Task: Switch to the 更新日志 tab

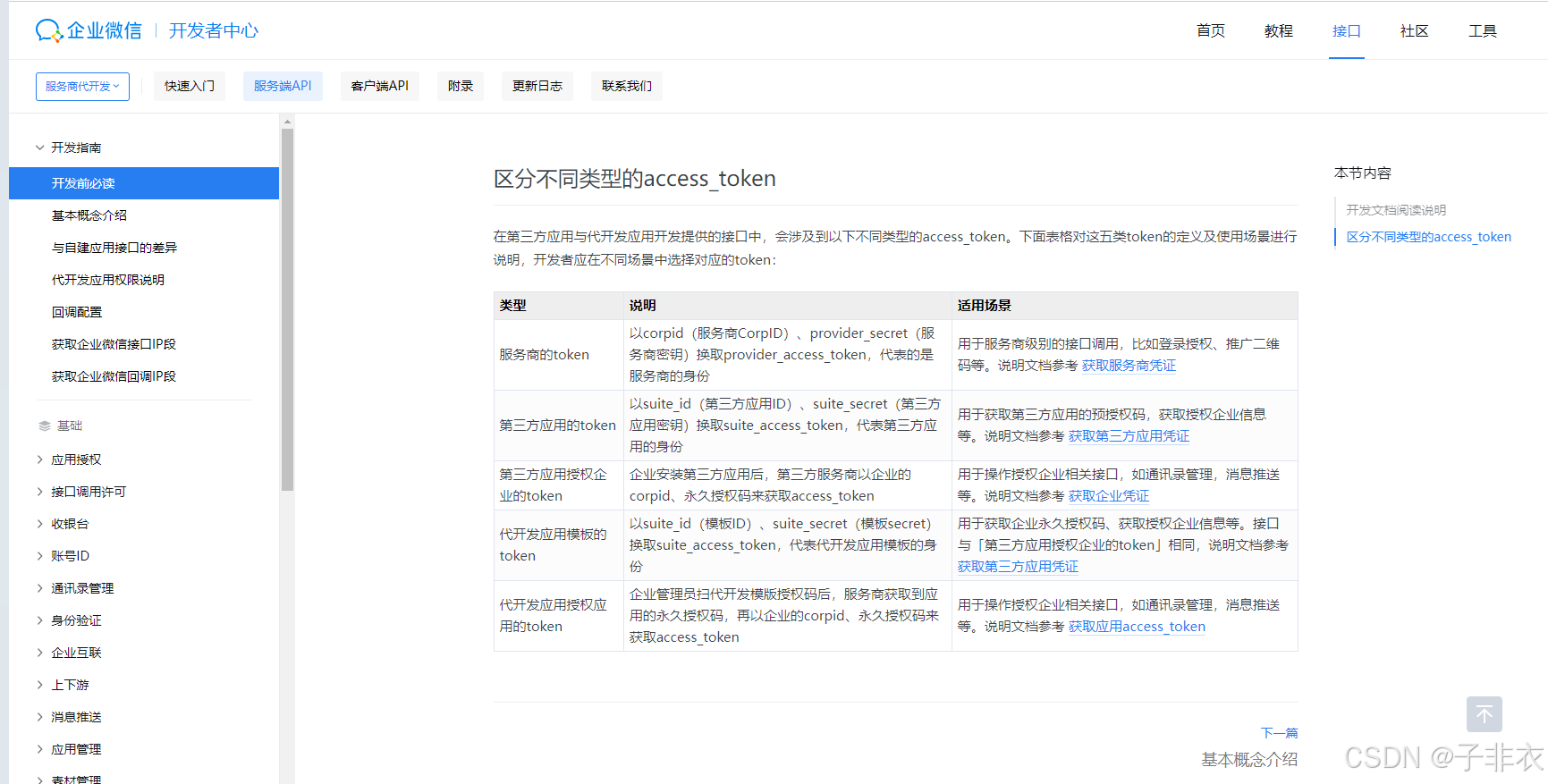Action: (537, 86)
